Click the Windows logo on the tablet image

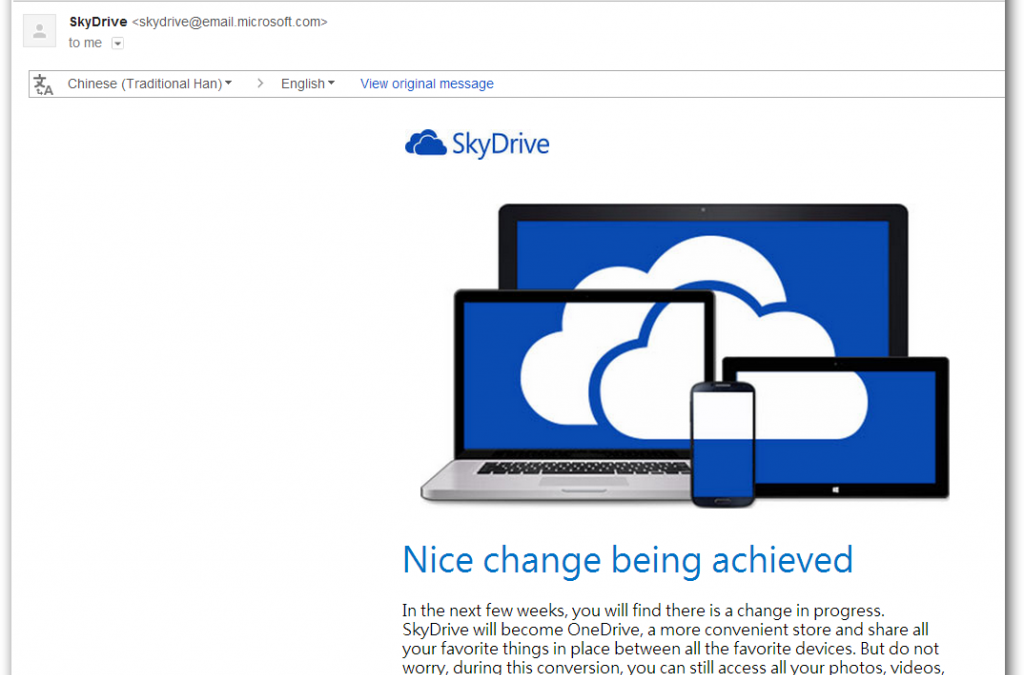[x=835, y=487]
